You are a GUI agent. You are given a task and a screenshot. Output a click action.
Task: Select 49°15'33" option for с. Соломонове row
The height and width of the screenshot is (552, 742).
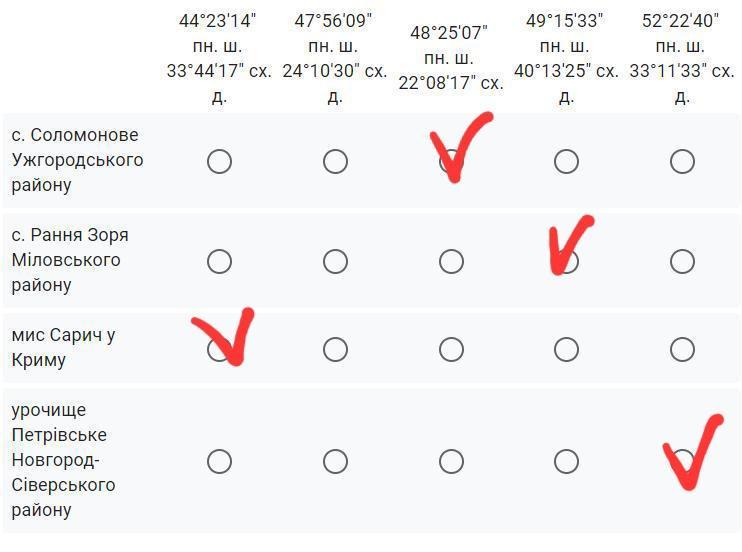pyautogui.click(x=566, y=161)
